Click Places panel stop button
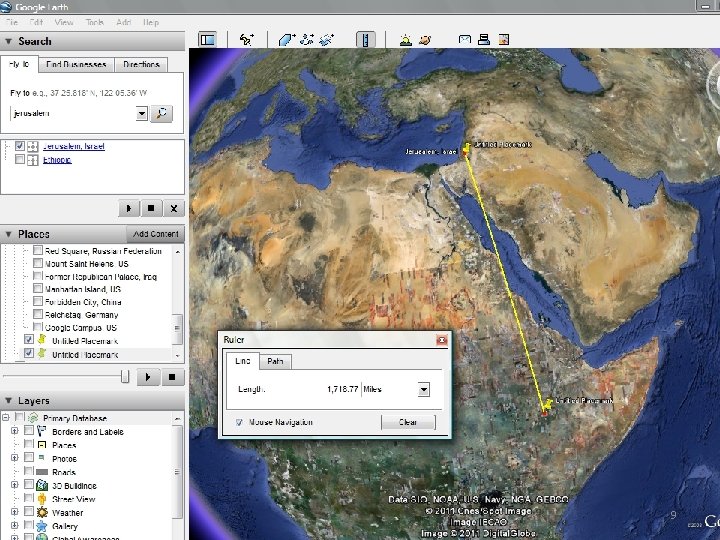 [x=172, y=377]
